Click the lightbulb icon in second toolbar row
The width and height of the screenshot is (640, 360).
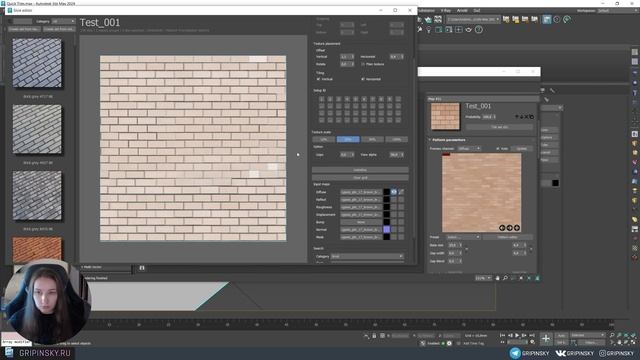(x=429, y=30)
